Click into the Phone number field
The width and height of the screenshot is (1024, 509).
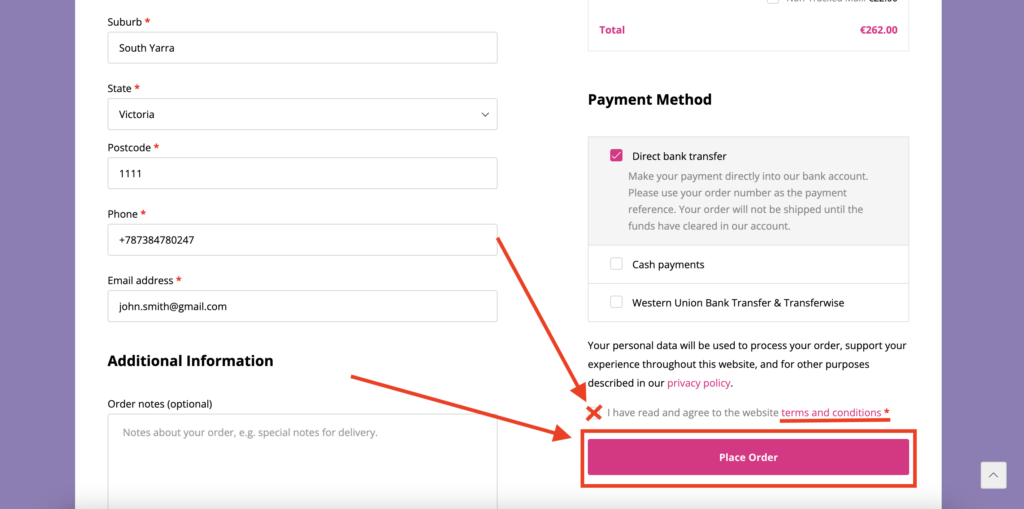pos(302,240)
